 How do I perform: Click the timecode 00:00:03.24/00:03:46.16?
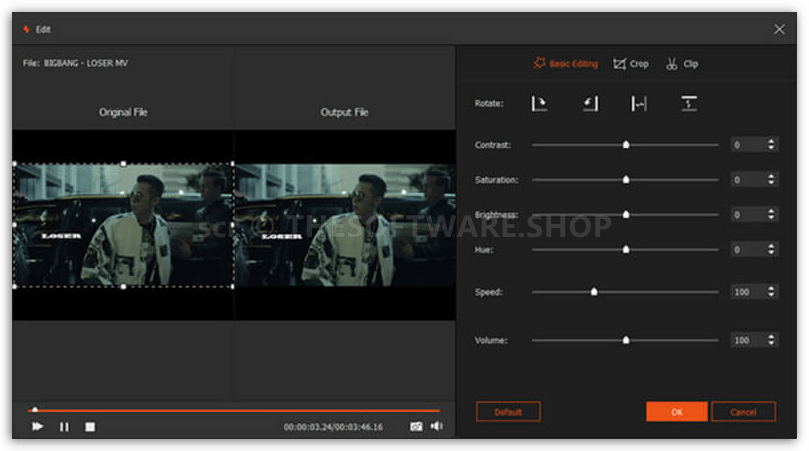point(333,427)
